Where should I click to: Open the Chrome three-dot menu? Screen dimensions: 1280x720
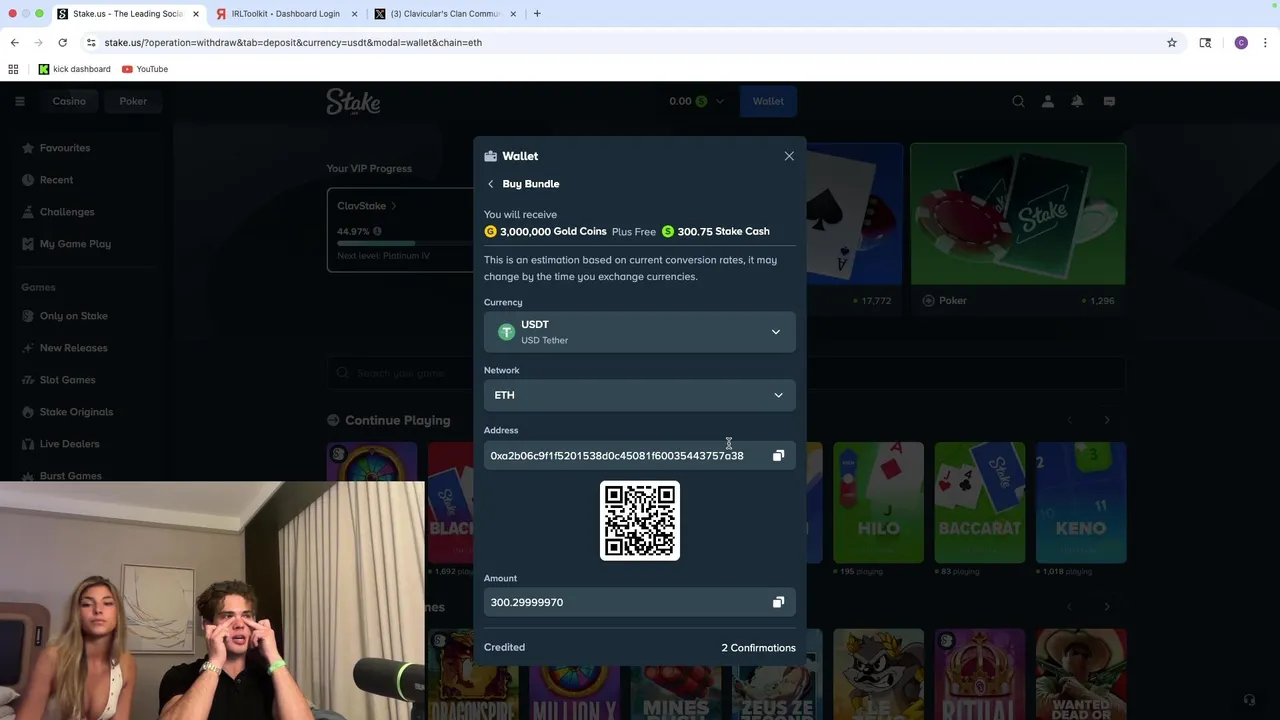pos(1265,43)
